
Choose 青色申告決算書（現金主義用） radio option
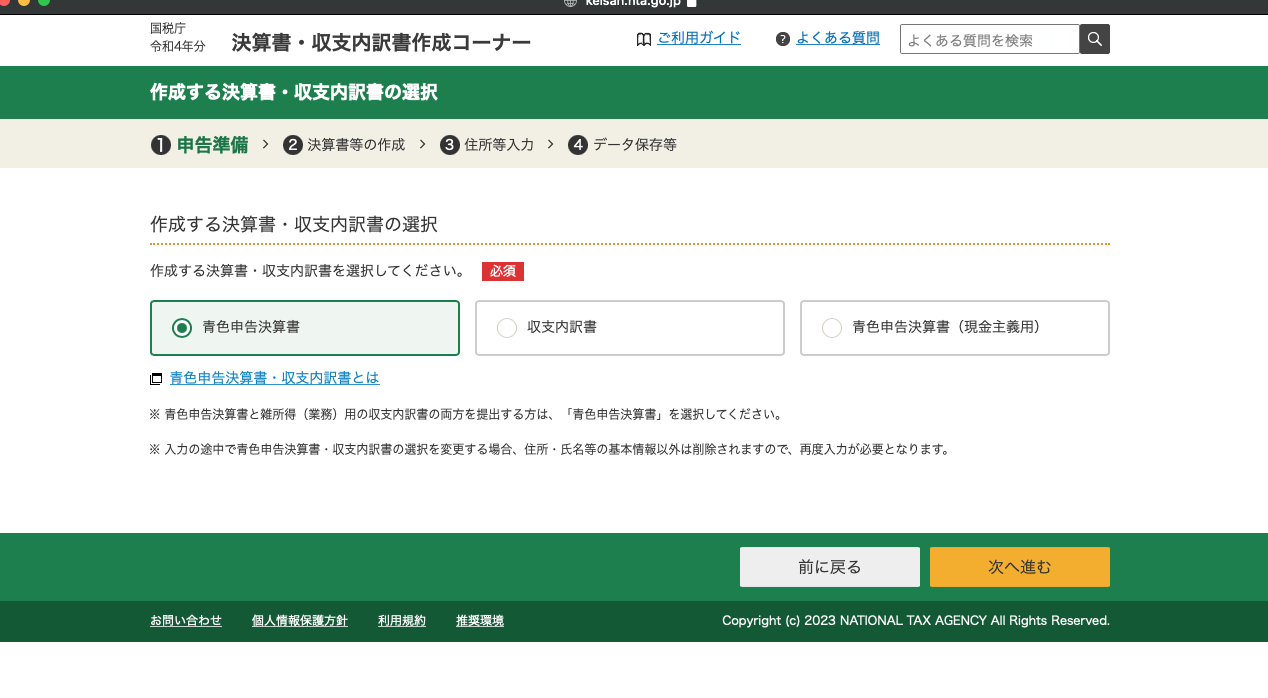955,328
